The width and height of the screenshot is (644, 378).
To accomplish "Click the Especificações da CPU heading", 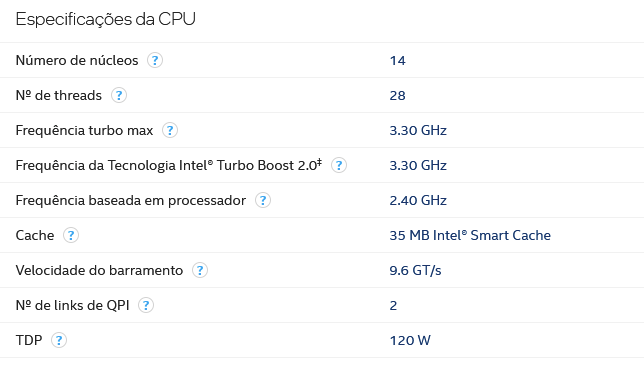I will 106,19.
